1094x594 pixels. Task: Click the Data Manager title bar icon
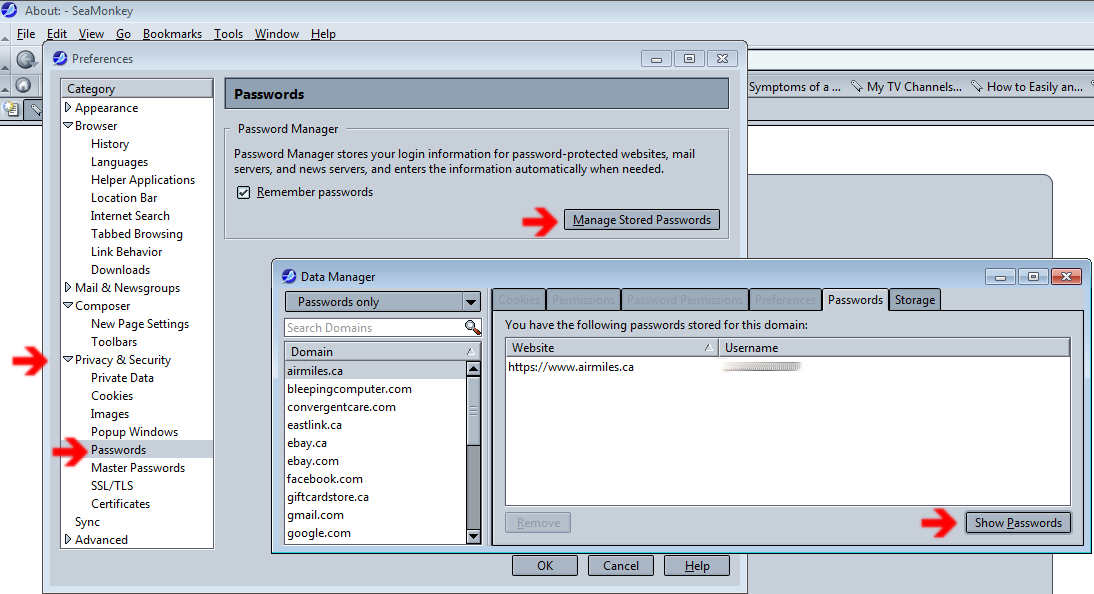coord(289,276)
